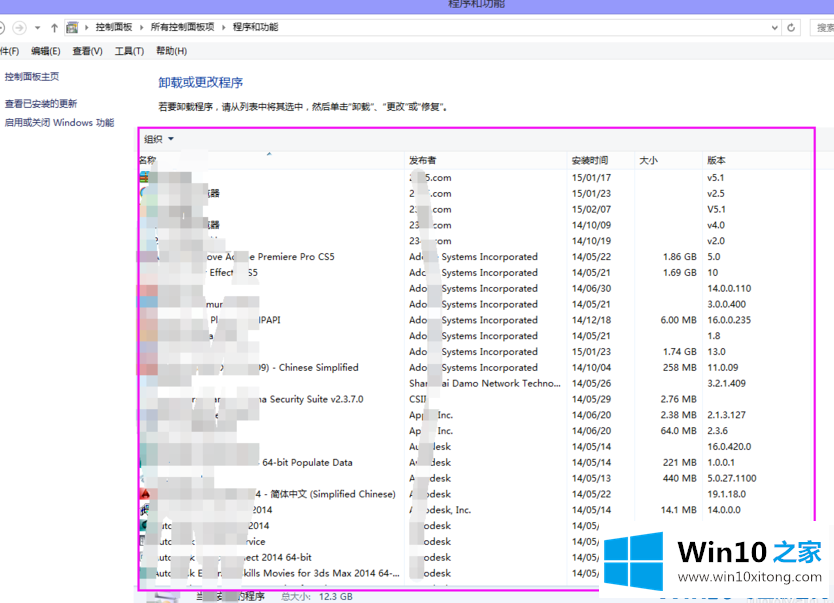Open 启用或关闭 Windows 功能 link
The height and width of the screenshot is (603, 834).
(x=60, y=122)
